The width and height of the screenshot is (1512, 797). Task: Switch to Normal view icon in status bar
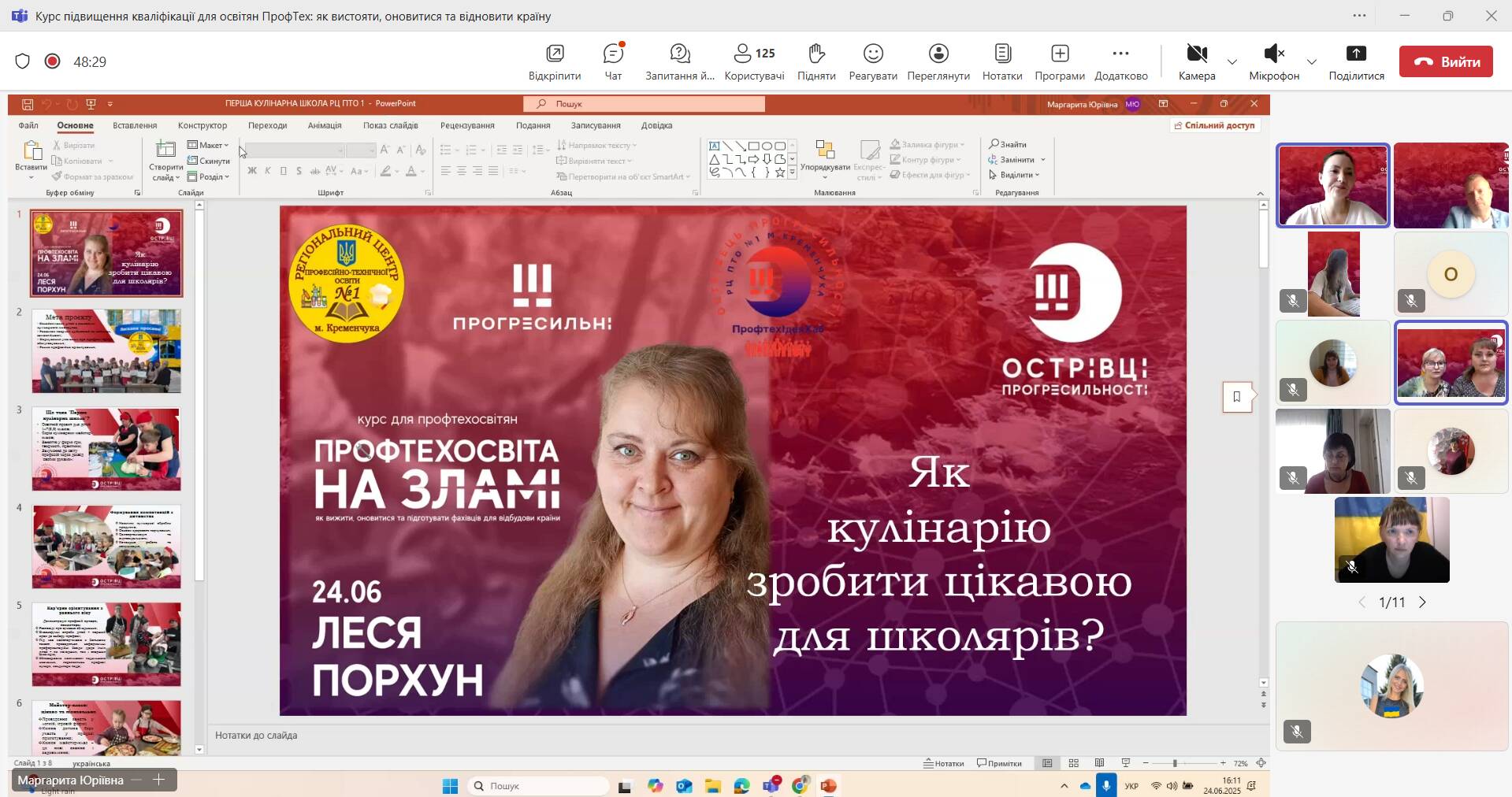click(x=1047, y=763)
